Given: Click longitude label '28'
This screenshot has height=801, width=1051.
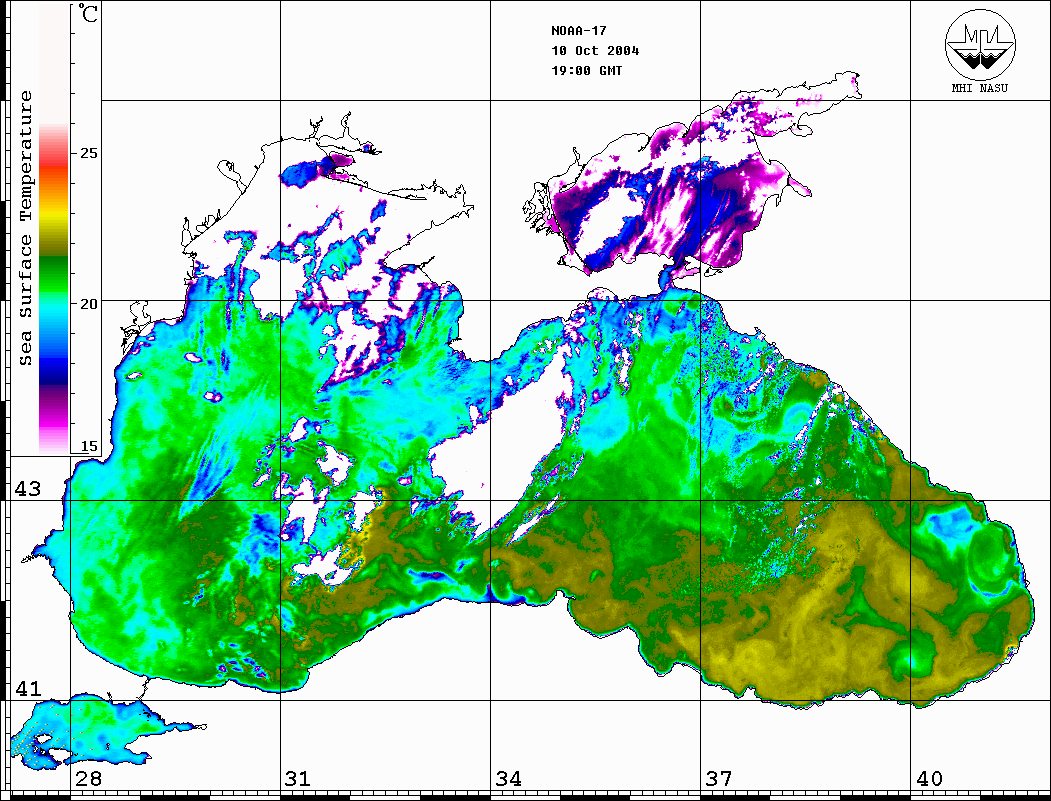Looking at the screenshot, I should (x=88, y=778).
